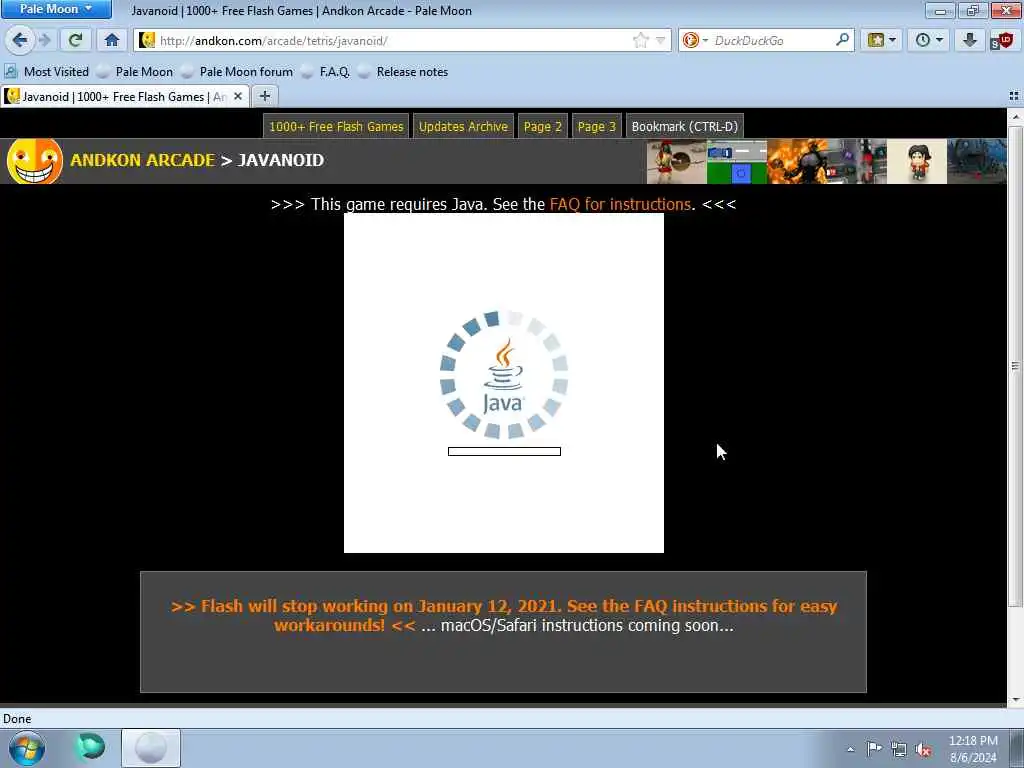Expand the address bar history dropdown arrow
This screenshot has height=768, width=1024.
pos(660,40)
